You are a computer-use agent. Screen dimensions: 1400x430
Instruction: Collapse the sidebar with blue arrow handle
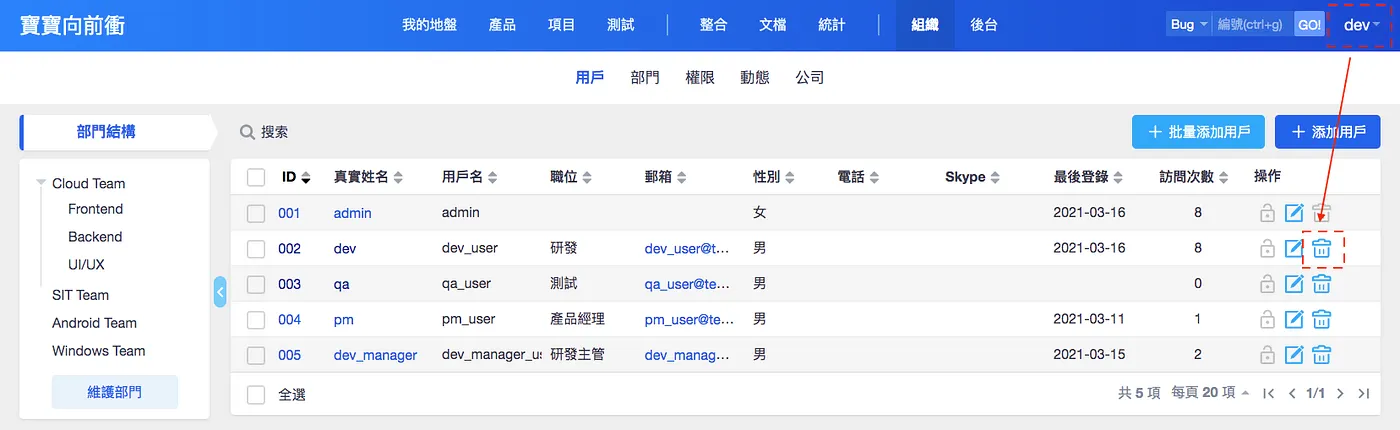[220, 292]
